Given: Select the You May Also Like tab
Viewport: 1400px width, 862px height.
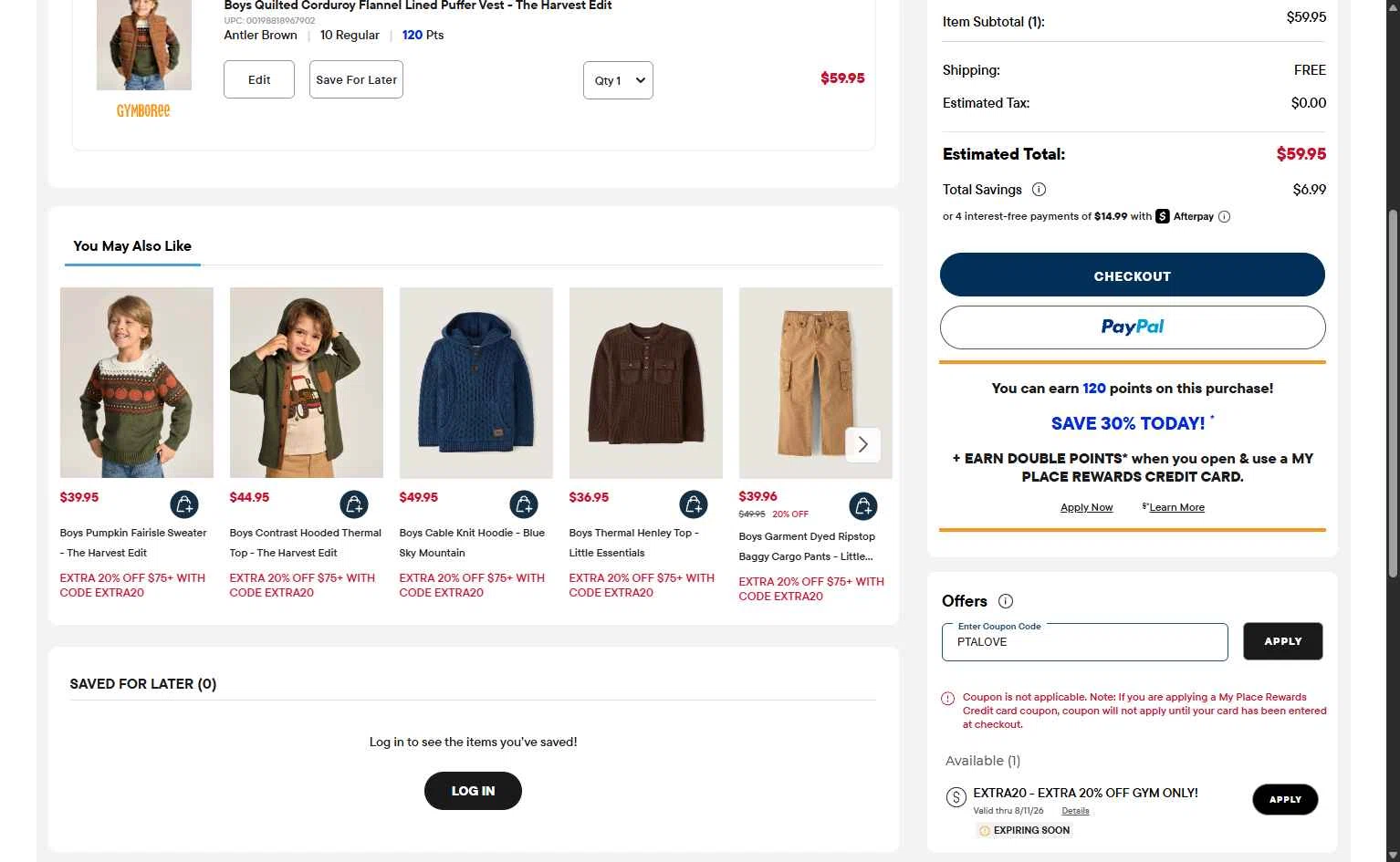Looking at the screenshot, I should pos(132,246).
